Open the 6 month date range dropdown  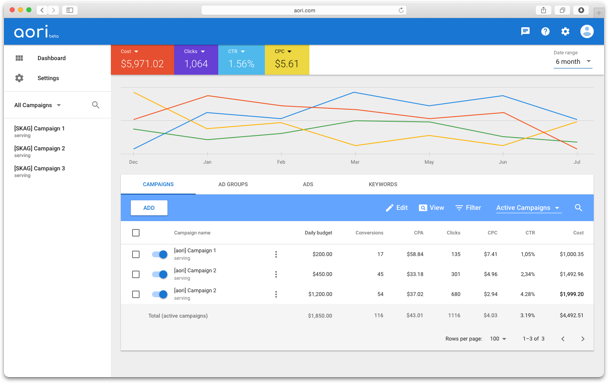pyautogui.click(x=573, y=62)
